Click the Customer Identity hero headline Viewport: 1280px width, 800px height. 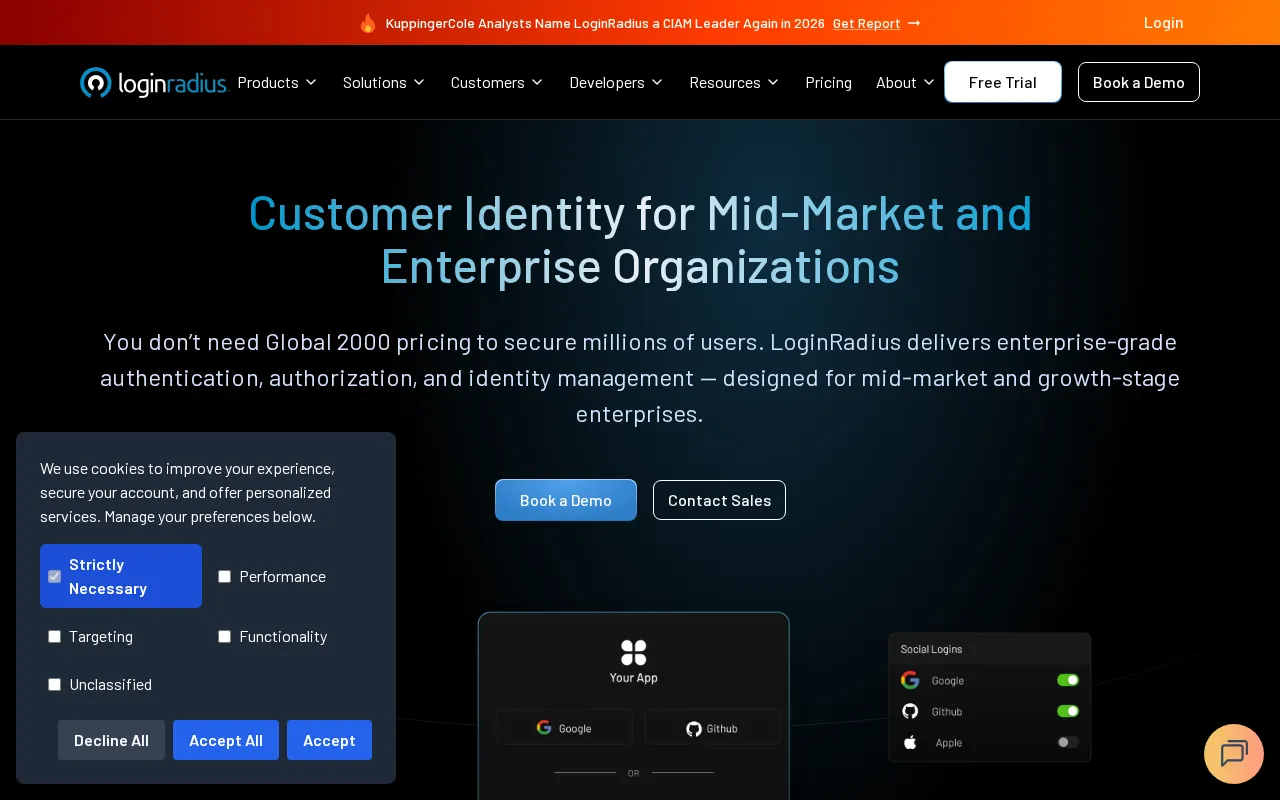640,240
